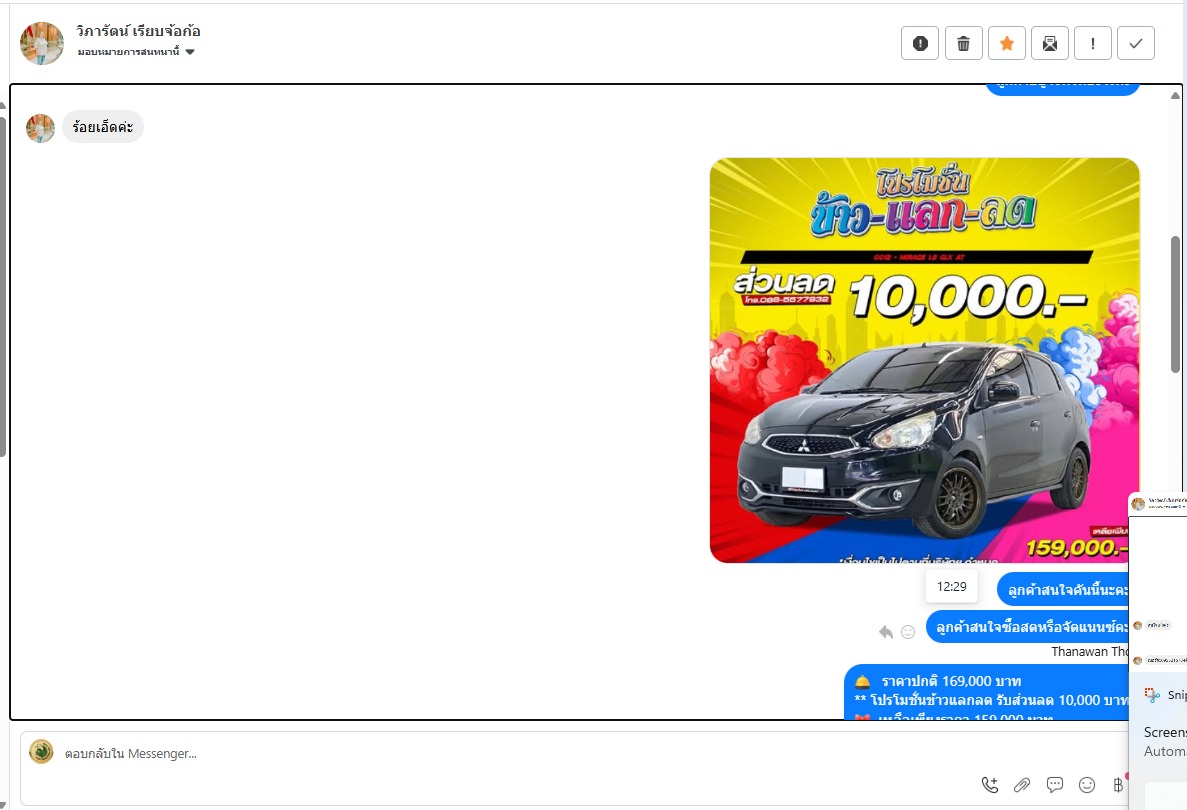Viewport: 1187px width, 810px height.
Task: Click the ราคาปกติ 169,000 บาท message
Action: (986, 692)
